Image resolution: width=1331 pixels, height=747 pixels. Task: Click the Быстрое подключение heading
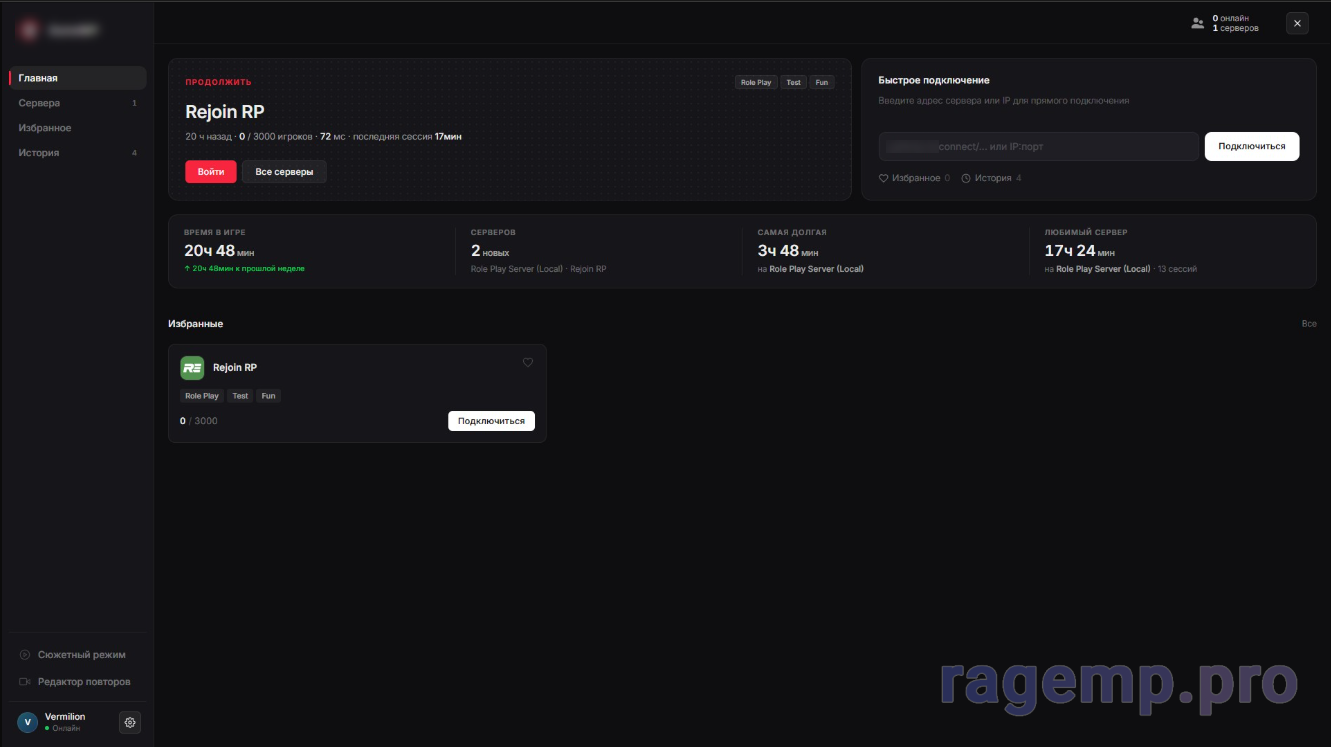(934, 80)
